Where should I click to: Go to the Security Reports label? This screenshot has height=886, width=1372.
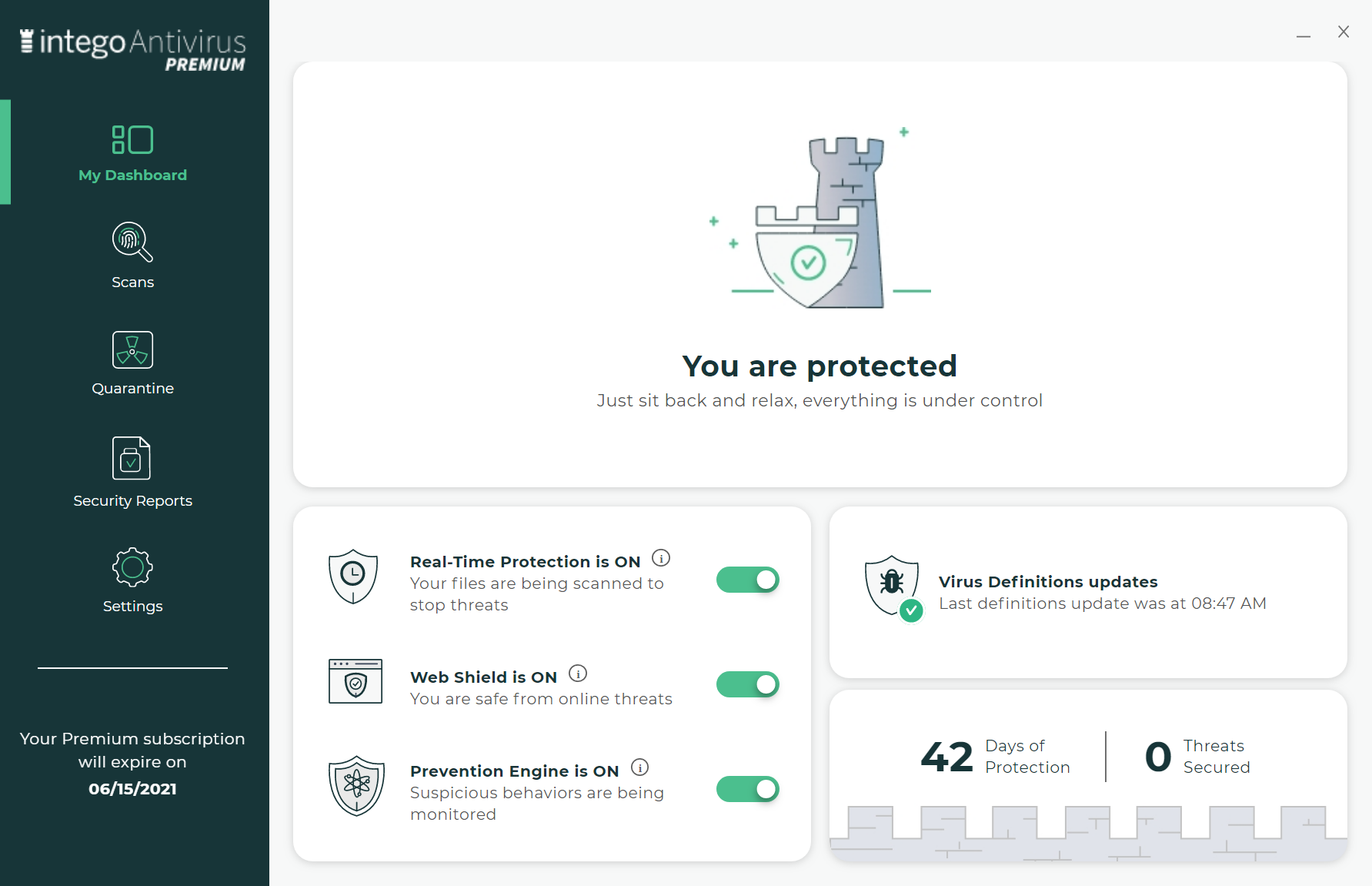132,501
